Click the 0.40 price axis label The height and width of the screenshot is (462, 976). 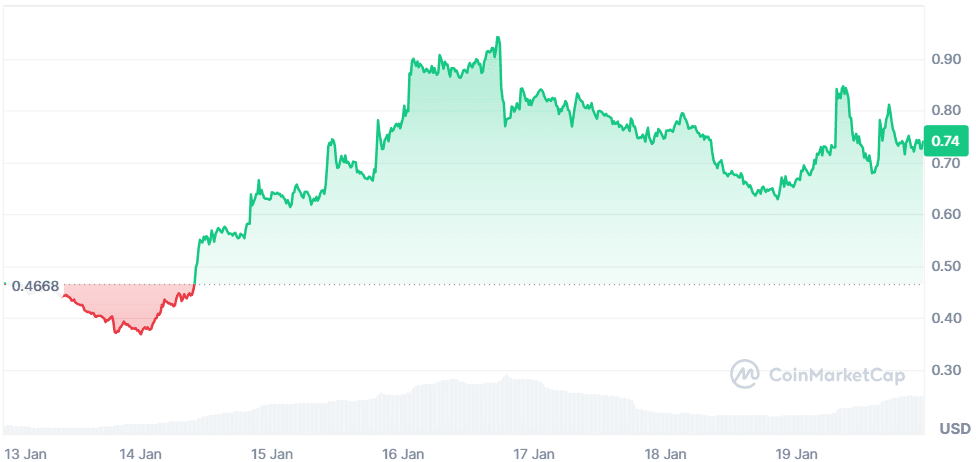(945, 318)
